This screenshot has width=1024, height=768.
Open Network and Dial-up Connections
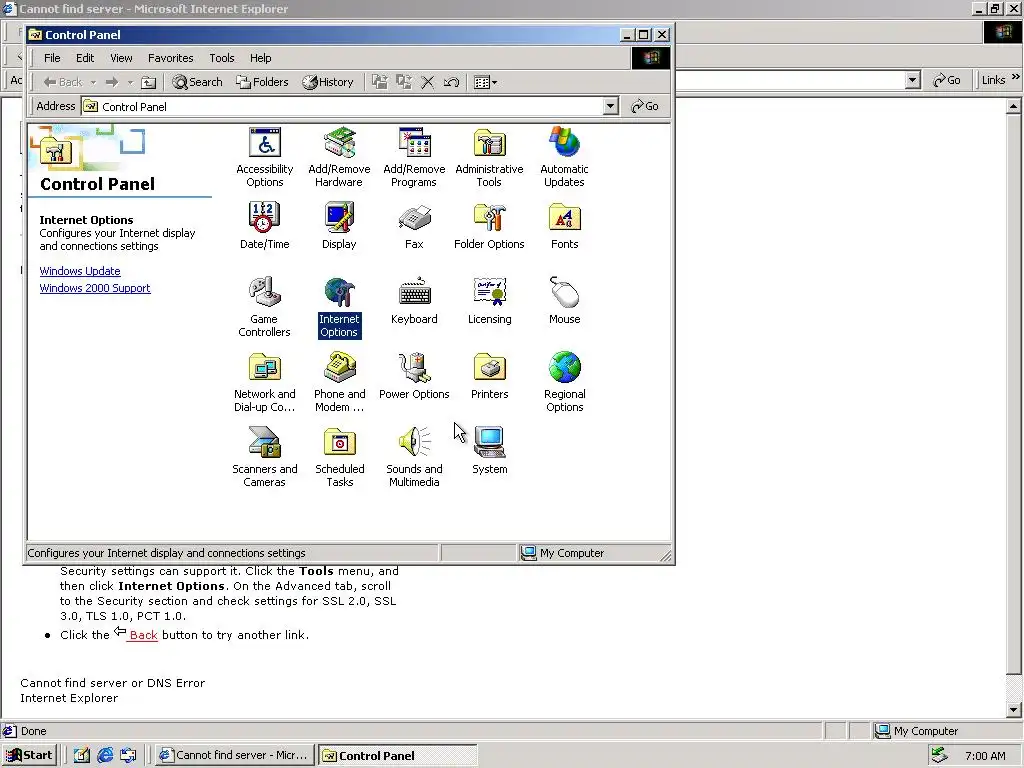(264, 382)
